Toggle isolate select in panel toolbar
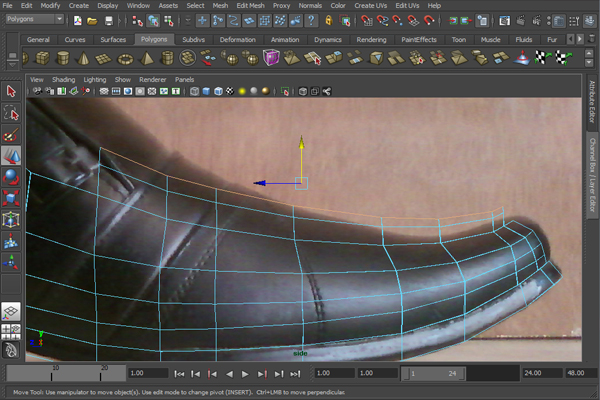600x400 pixels. (285, 91)
